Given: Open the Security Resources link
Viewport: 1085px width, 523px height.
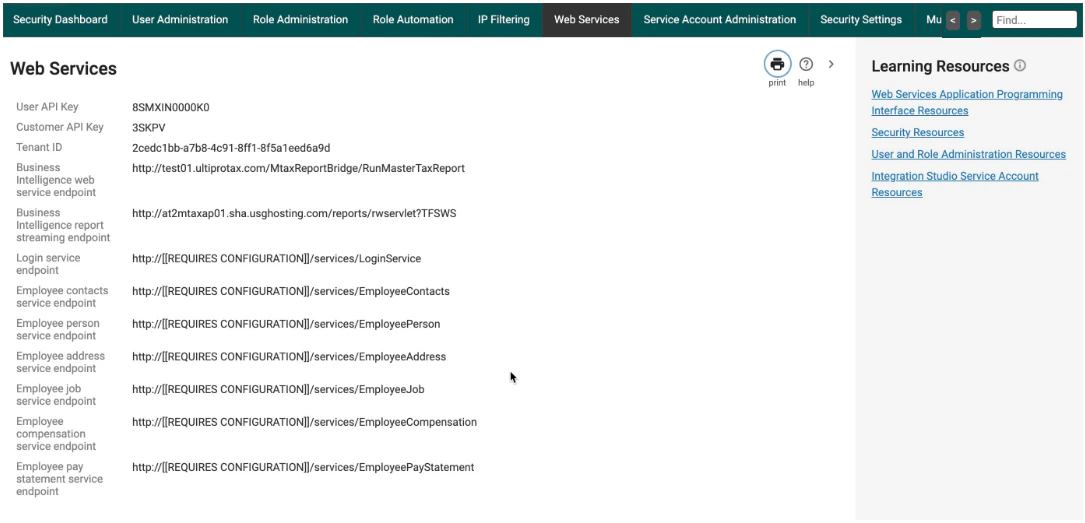Looking at the screenshot, I should click(918, 132).
